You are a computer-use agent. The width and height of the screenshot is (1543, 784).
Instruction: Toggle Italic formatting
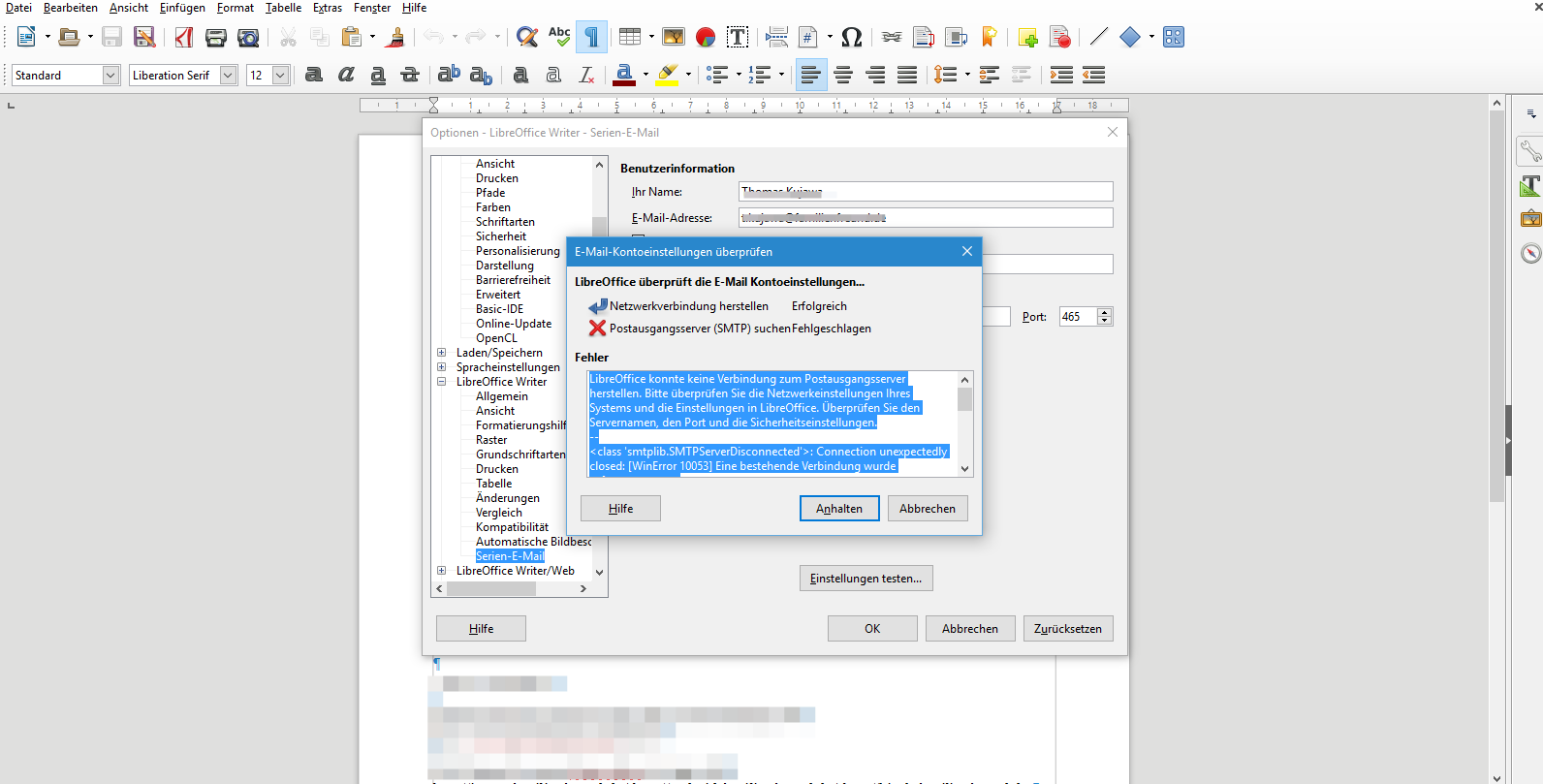pos(346,75)
